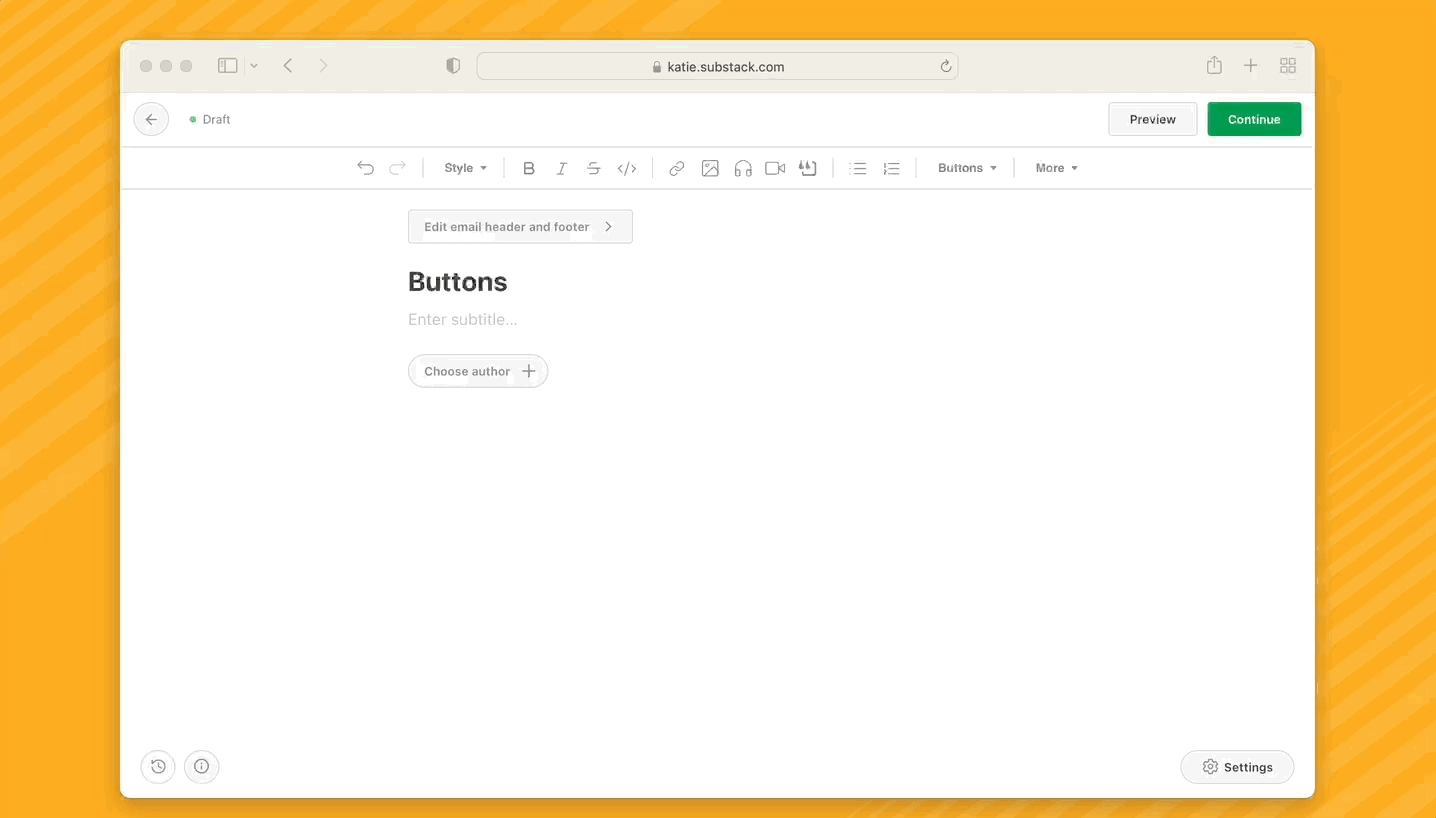Apply strikethrough to text
1436x818 pixels.
tap(593, 168)
